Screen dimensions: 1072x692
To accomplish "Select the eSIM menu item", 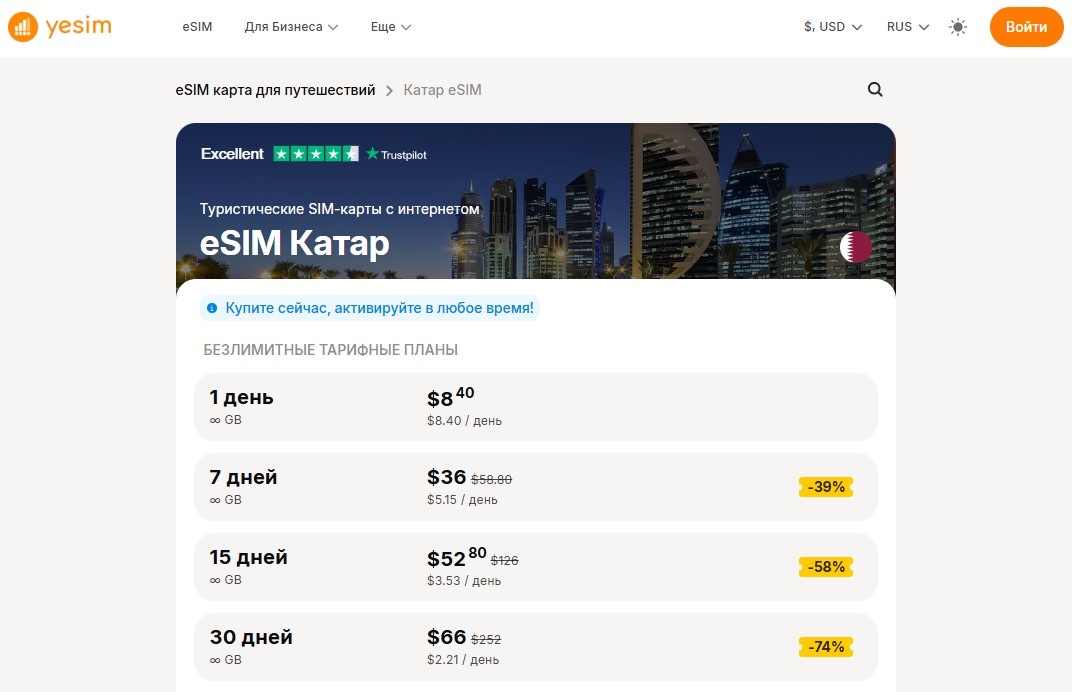I will (197, 27).
